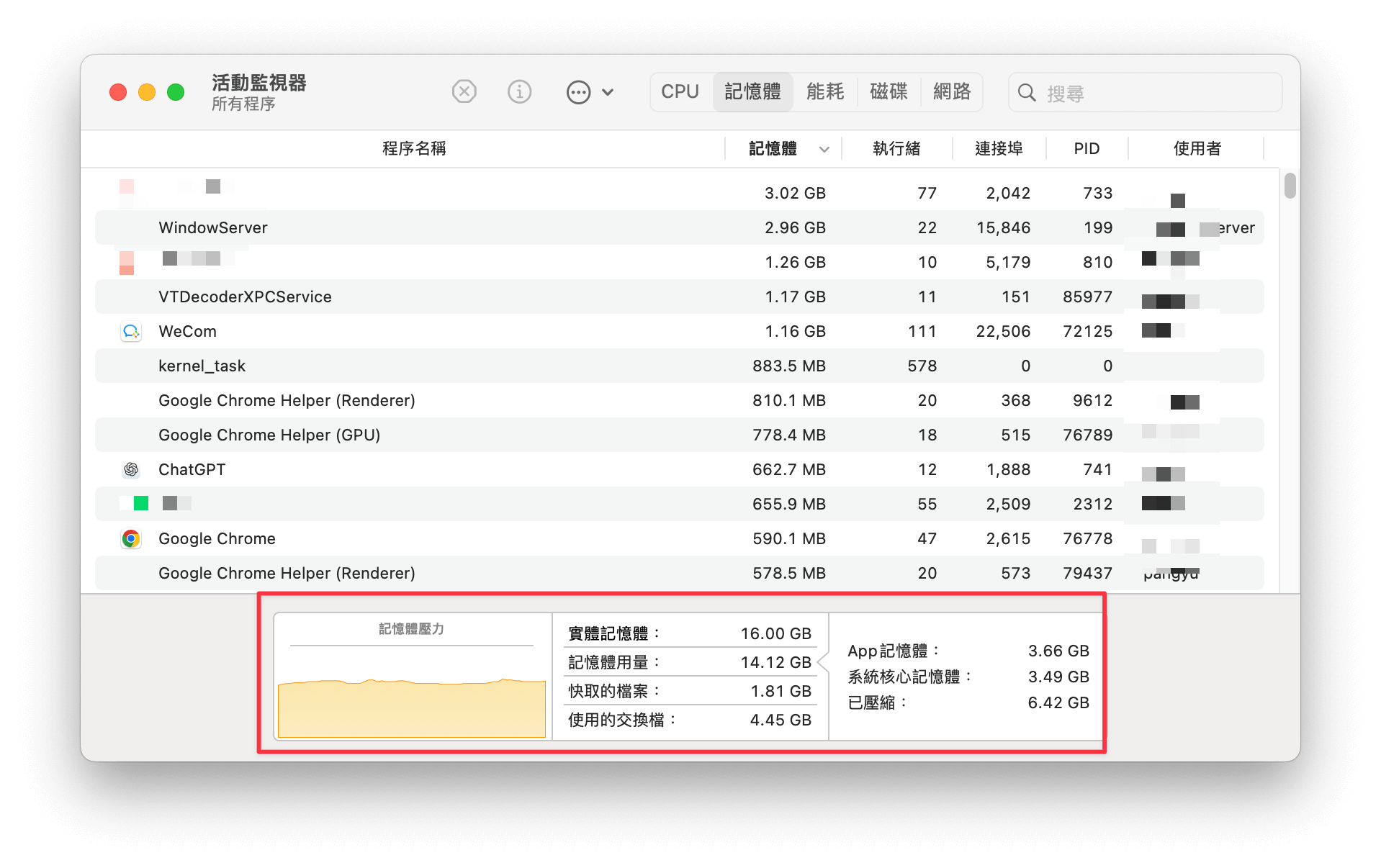Select the Google Chrome Helper (GPU) row
This screenshot has width=1381, height=868.
pos(679,435)
